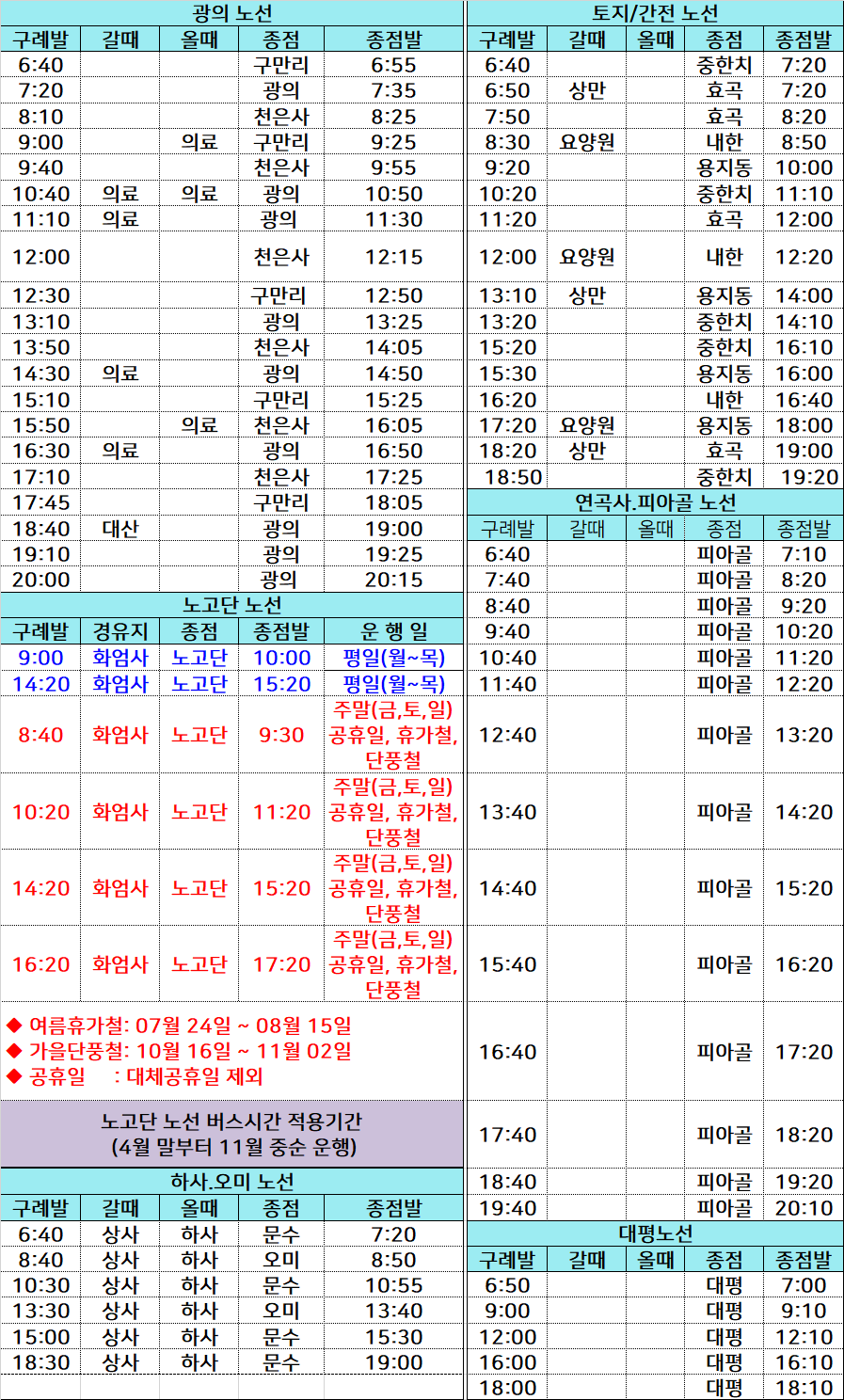Select the 12:15 천은사 return time
Image resolution: width=844 pixels, height=1400 pixels.
(x=393, y=257)
